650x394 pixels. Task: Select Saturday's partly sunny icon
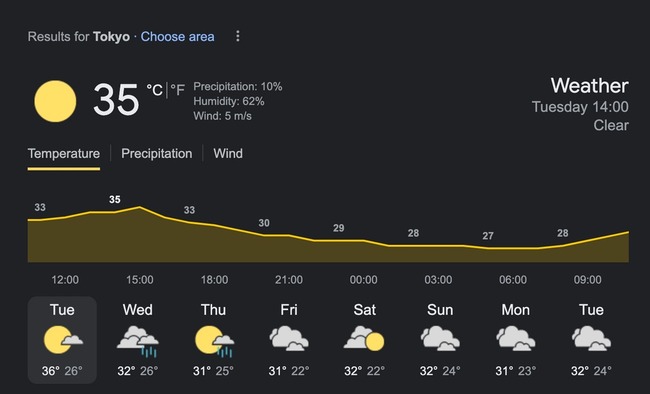point(364,338)
